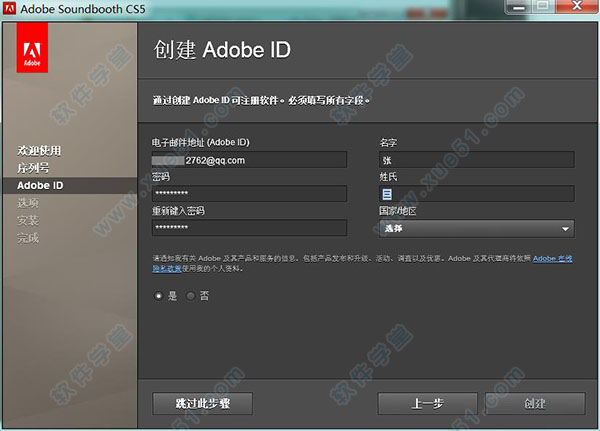Select 选项 step in sidebar
Viewport: 600px width, 431px height.
(28, 203)
